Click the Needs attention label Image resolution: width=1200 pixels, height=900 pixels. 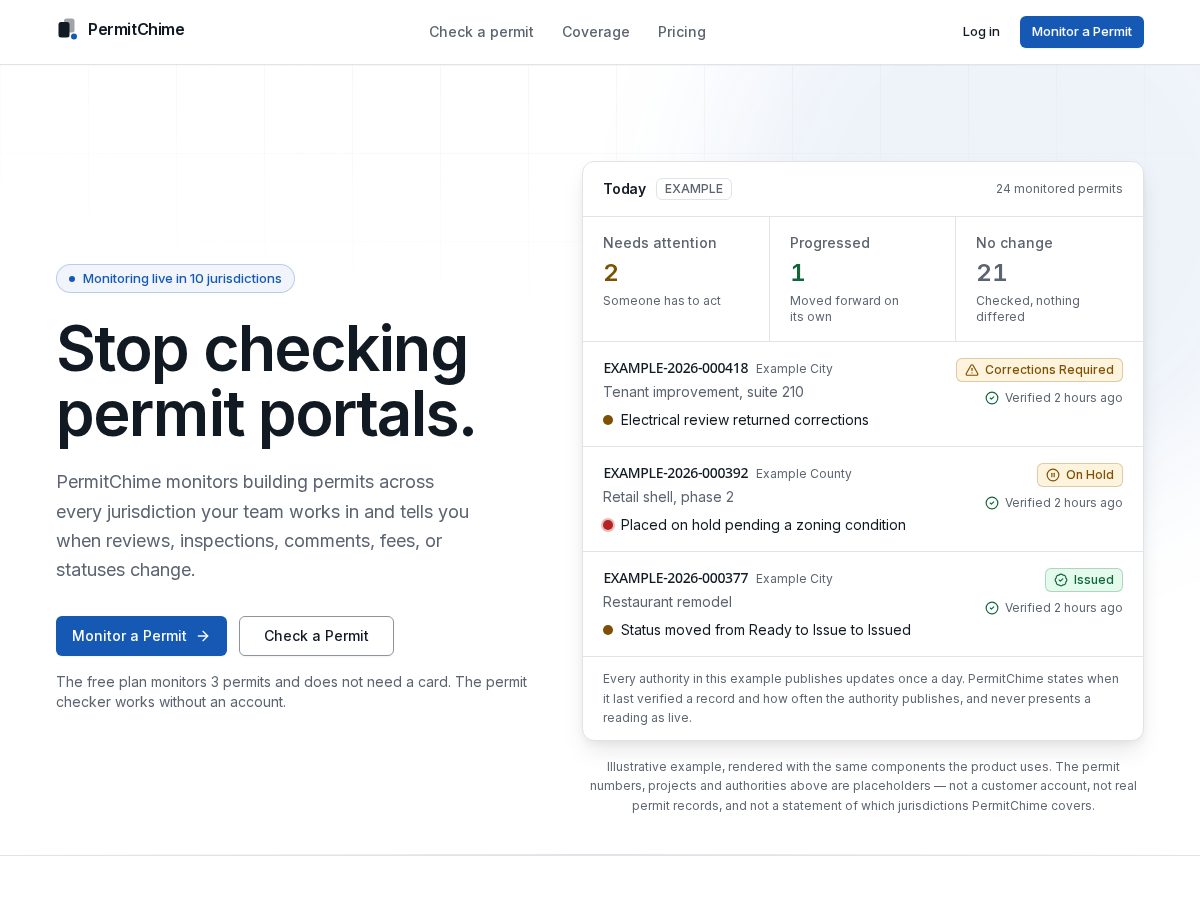[660, 243]
